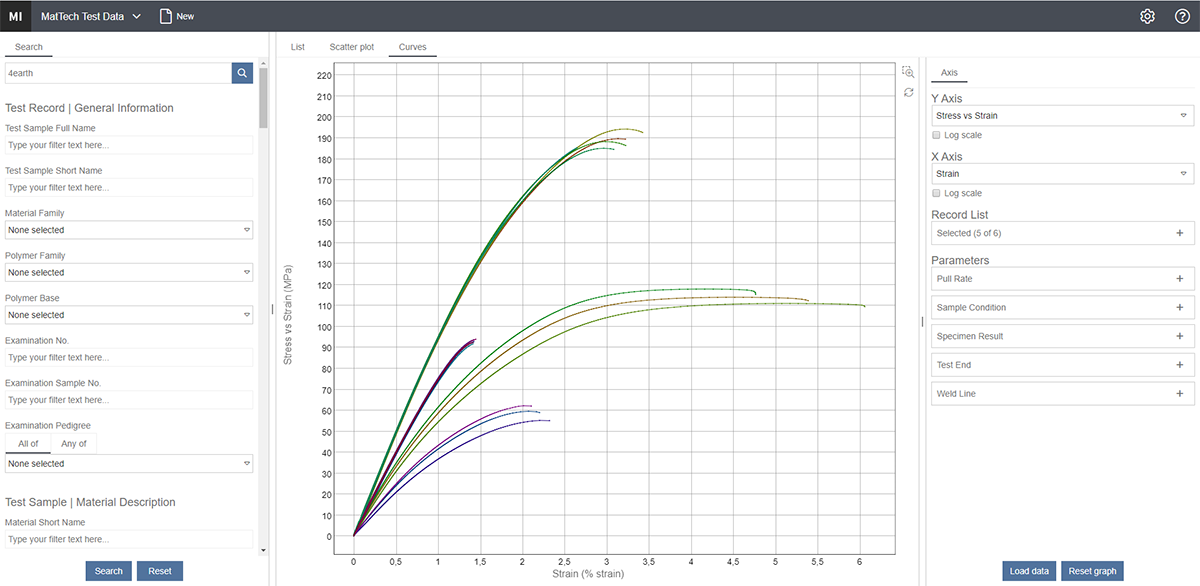Click the Test Sample Full Name field
1200x586 pixels.
click(129, 145)
